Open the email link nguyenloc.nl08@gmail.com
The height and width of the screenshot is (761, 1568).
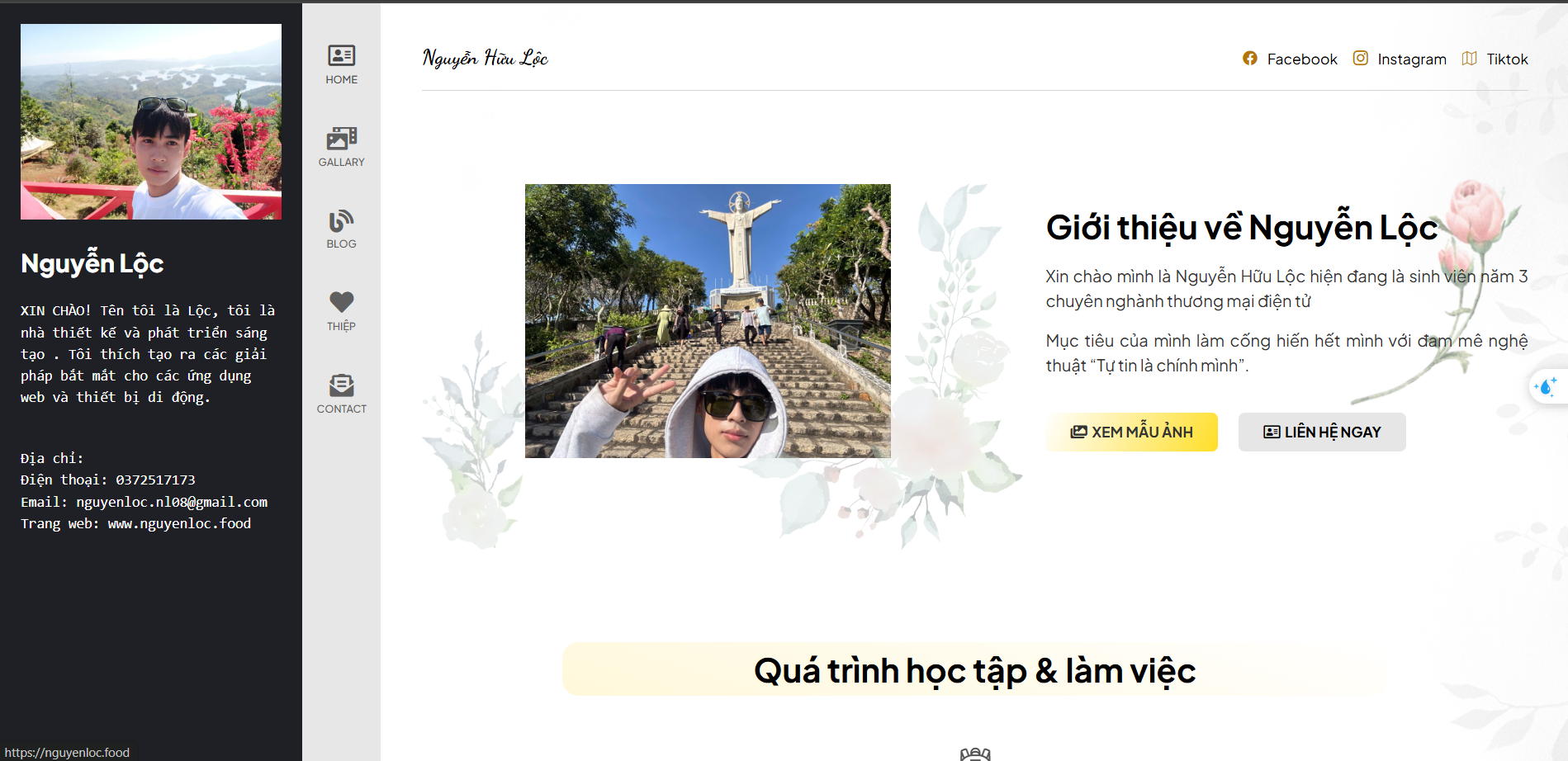[x=171, y=502]
